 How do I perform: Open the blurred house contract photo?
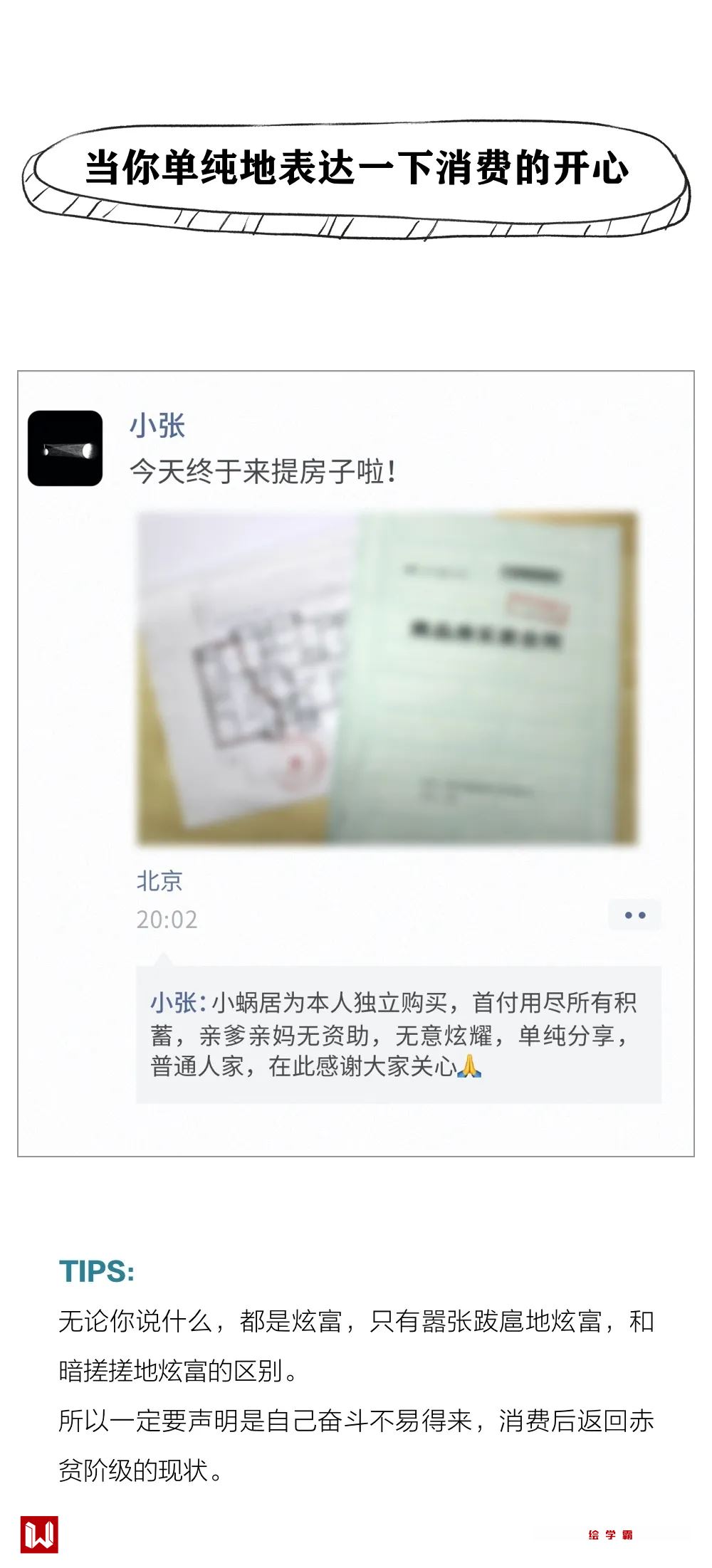387,678
